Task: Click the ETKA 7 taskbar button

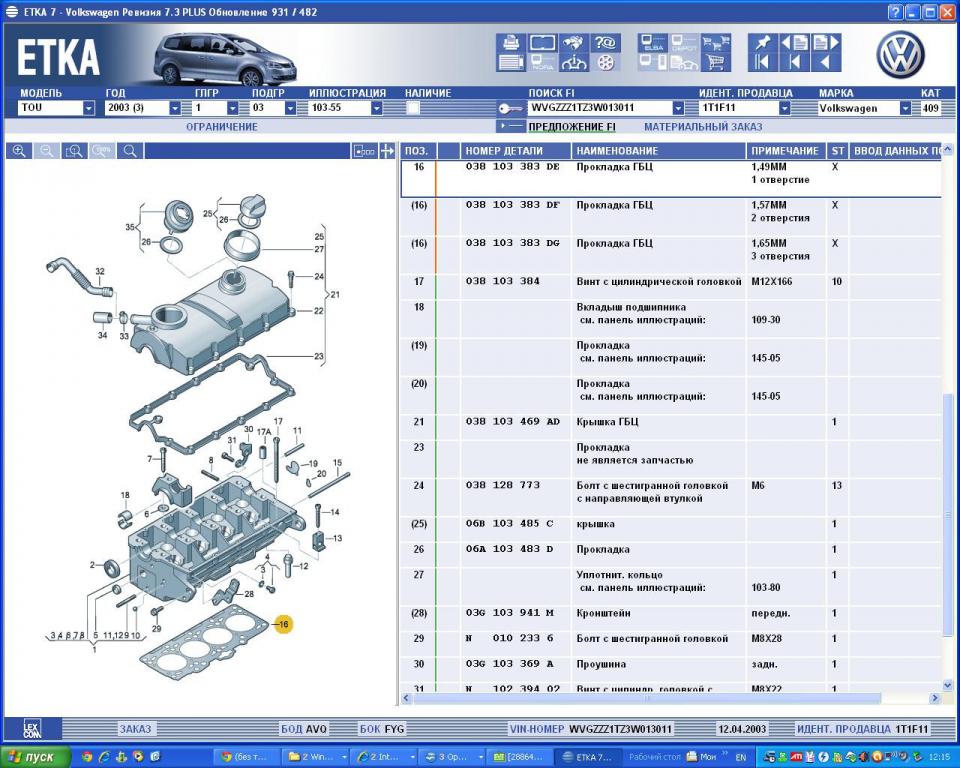Action: (x=587, y=757)
